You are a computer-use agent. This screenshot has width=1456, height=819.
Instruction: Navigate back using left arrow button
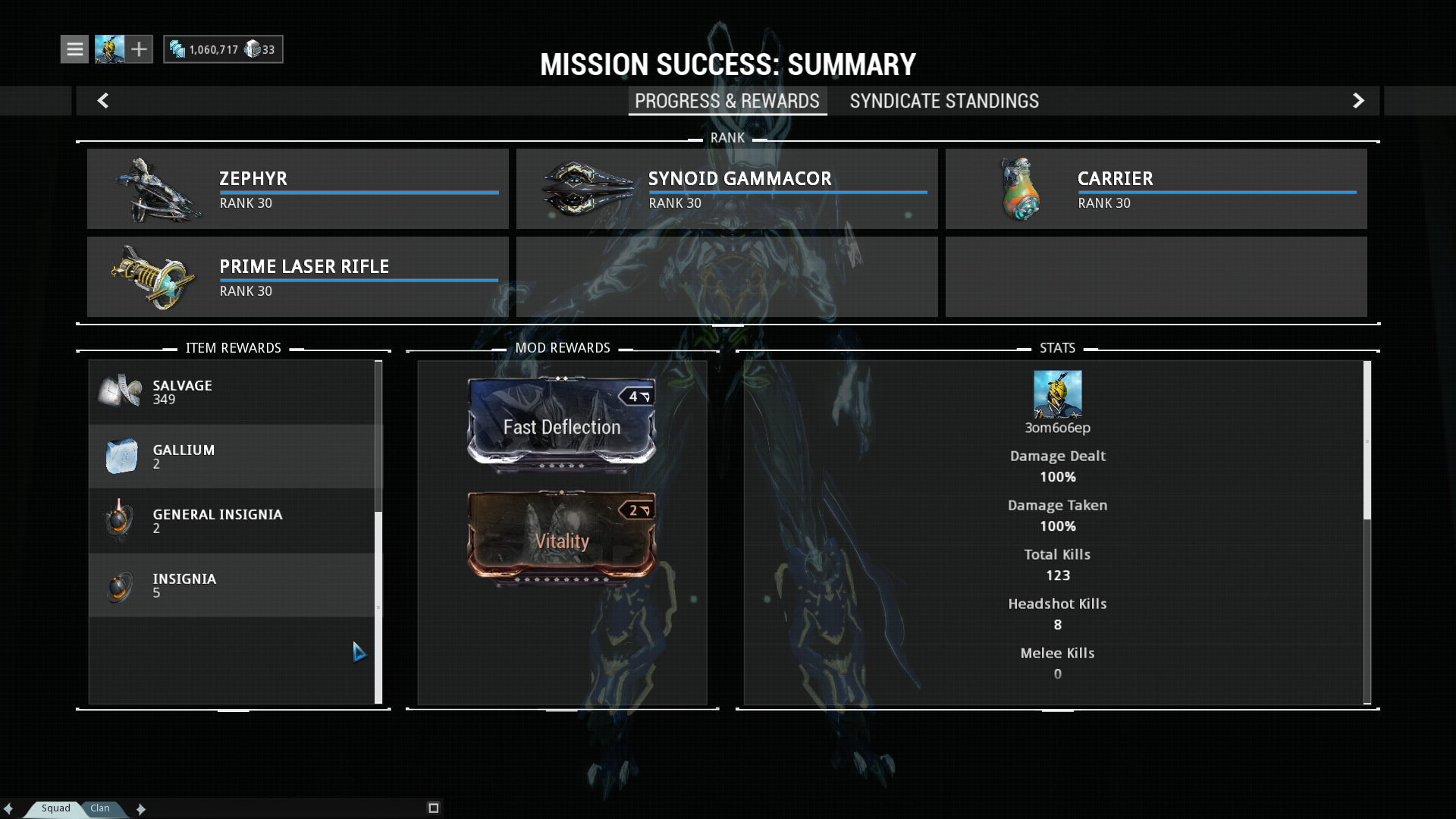tap(103, 101)
